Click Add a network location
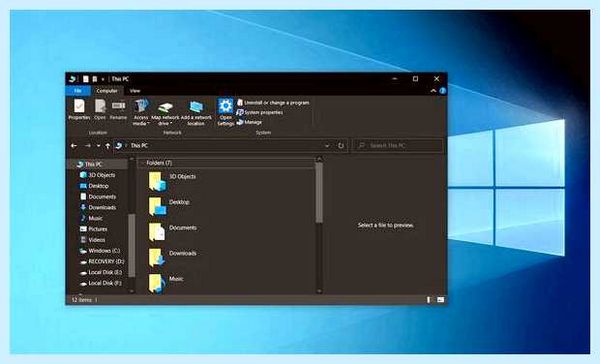The image size is (600, 364). pyautogui.click(x=196, y=113)
